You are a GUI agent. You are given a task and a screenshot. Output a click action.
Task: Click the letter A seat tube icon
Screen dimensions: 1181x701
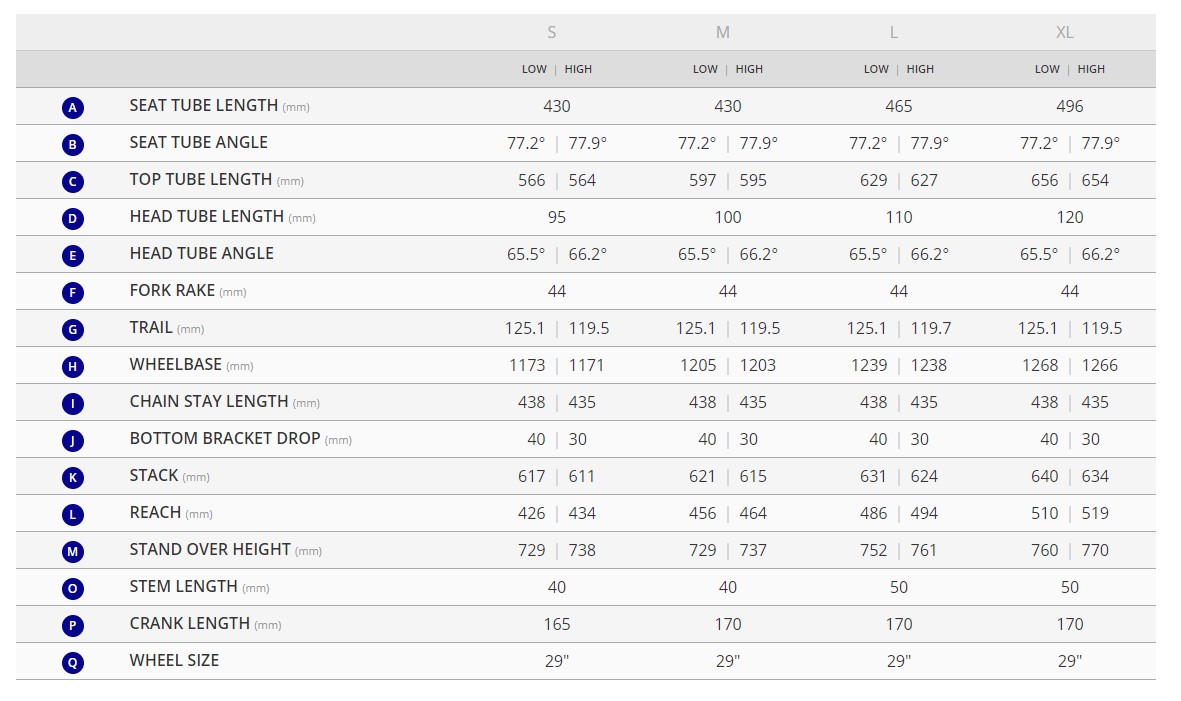72,107
